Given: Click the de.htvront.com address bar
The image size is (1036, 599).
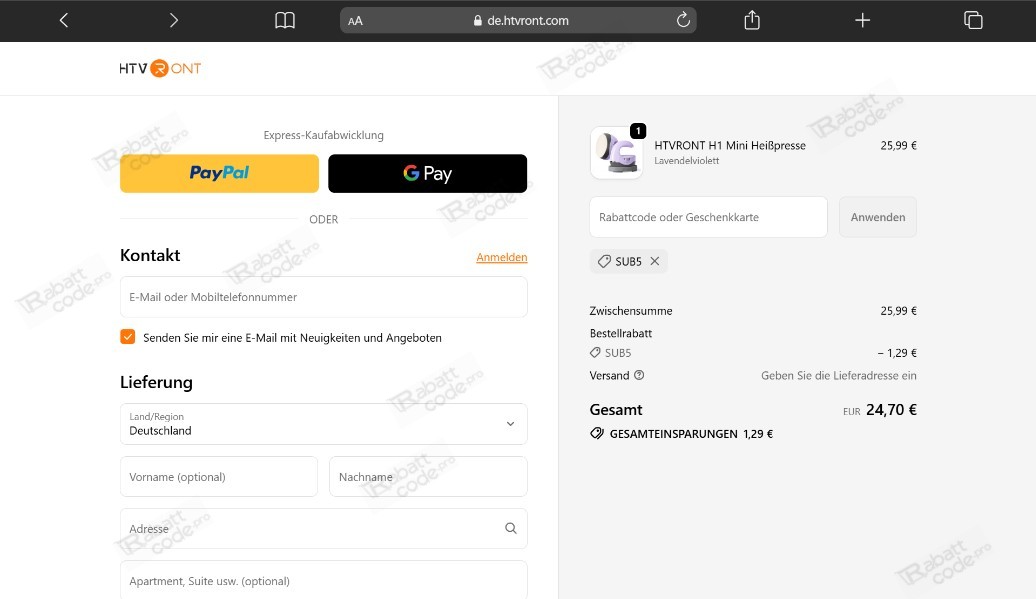Looking at the screenshot, I should [518, 20].
